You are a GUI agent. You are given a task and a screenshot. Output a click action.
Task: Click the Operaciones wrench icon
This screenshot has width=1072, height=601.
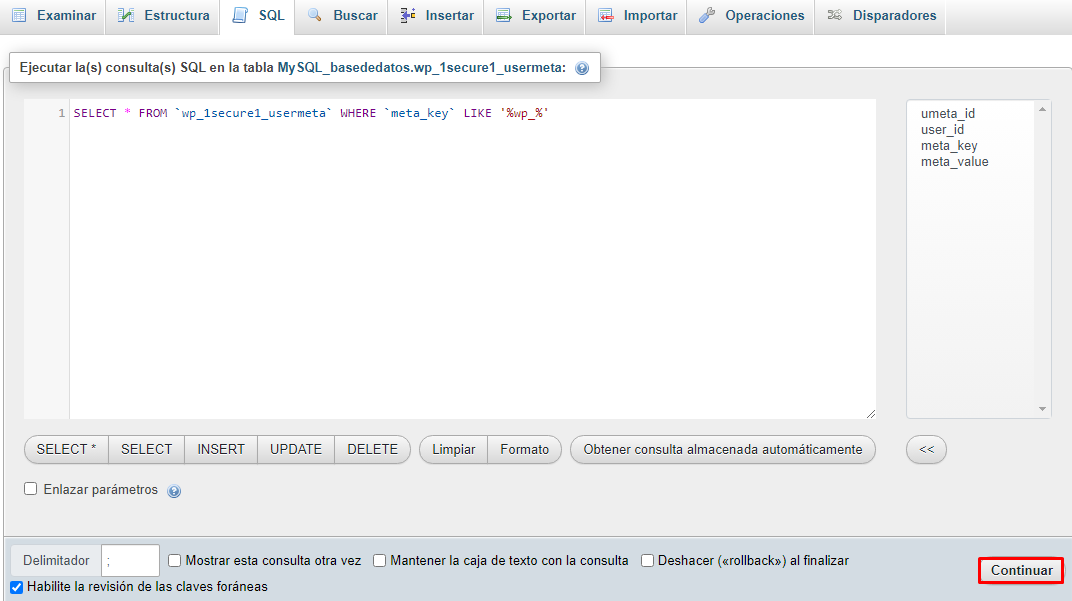pyautogui.click(x=707, y=15)
